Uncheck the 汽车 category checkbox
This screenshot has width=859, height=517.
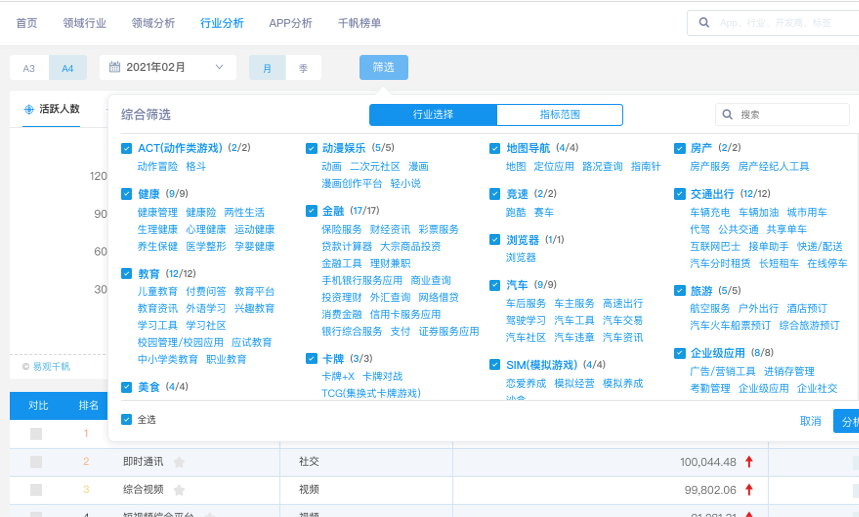click(x=495, y=285)
